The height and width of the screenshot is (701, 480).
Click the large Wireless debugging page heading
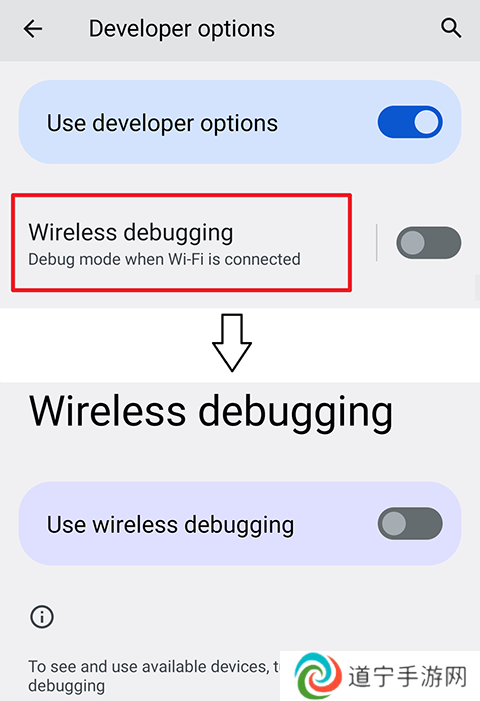click(211, 412)
